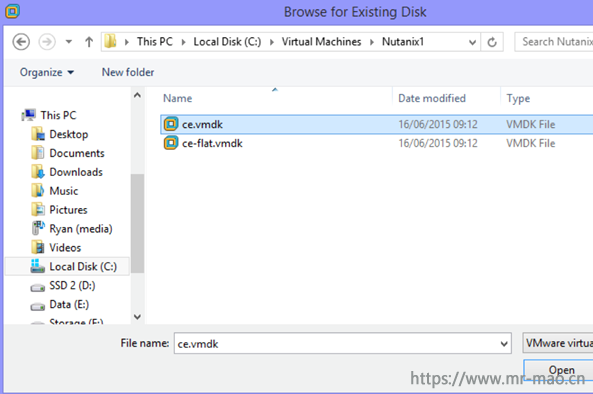This screenshot has height=394, width=593.
Task: Click the VMware icon in title bar
Action: [12, 11]
